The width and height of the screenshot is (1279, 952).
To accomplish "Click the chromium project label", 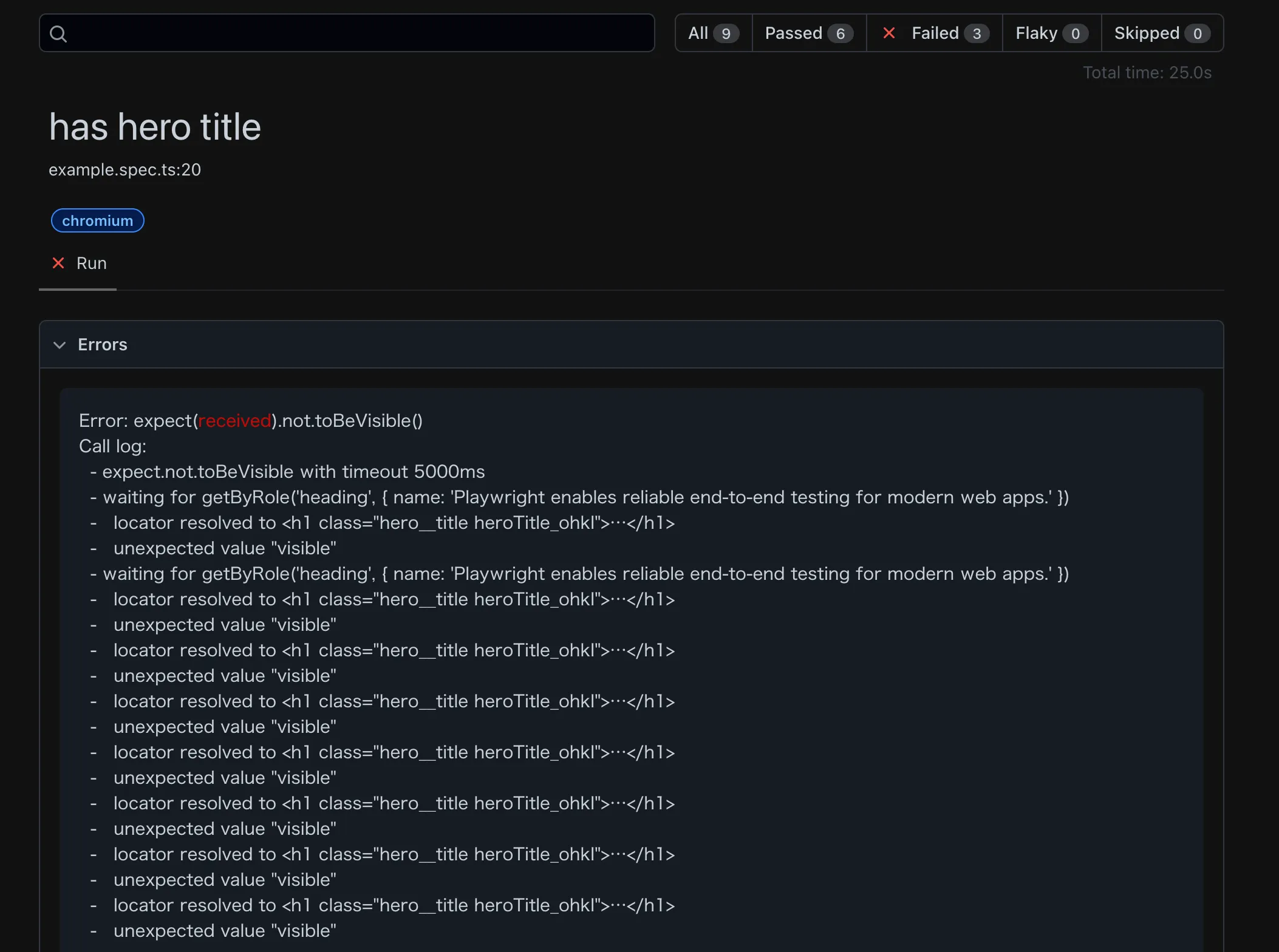I will click(97, 220).
